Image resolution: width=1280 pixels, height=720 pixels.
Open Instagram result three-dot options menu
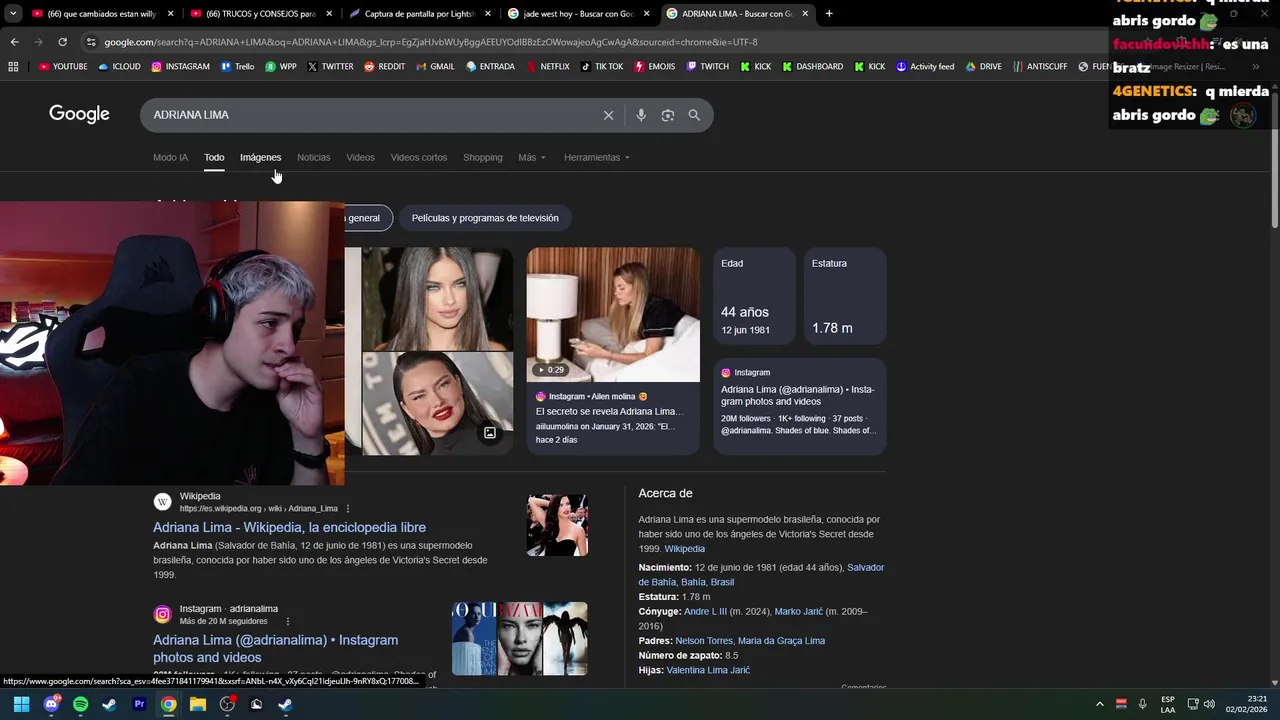click(287, 621)
